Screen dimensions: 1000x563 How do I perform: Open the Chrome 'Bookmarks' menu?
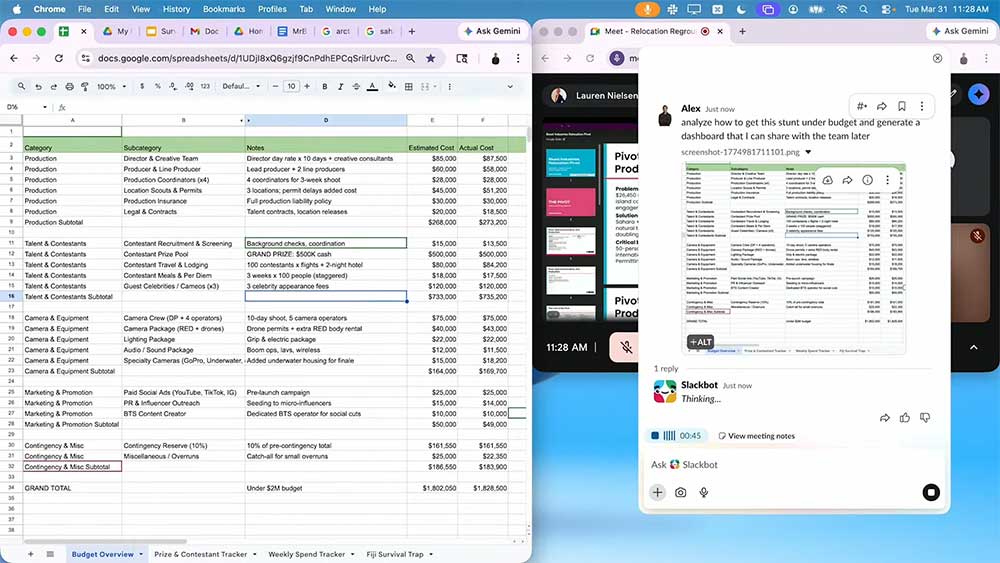(x=224, y=9)
